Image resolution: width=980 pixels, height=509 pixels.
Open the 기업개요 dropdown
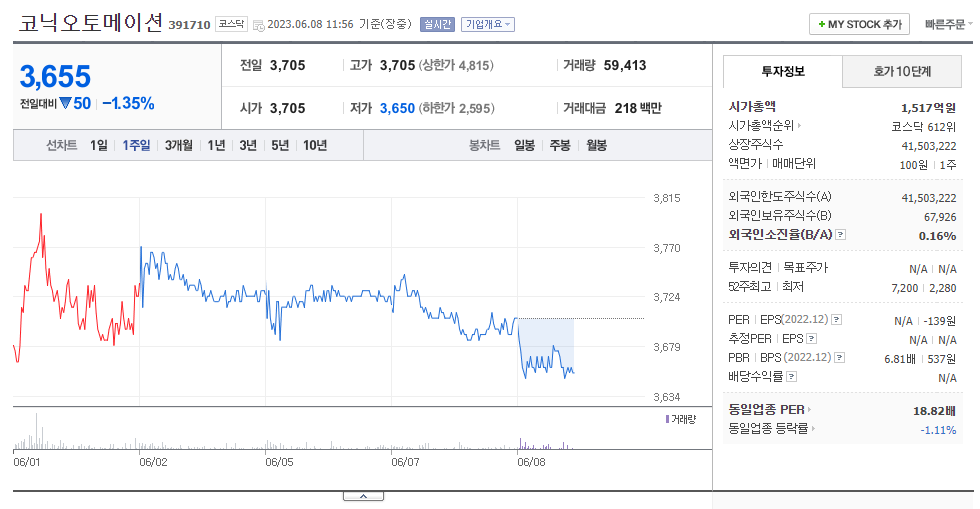pos(488,24)
